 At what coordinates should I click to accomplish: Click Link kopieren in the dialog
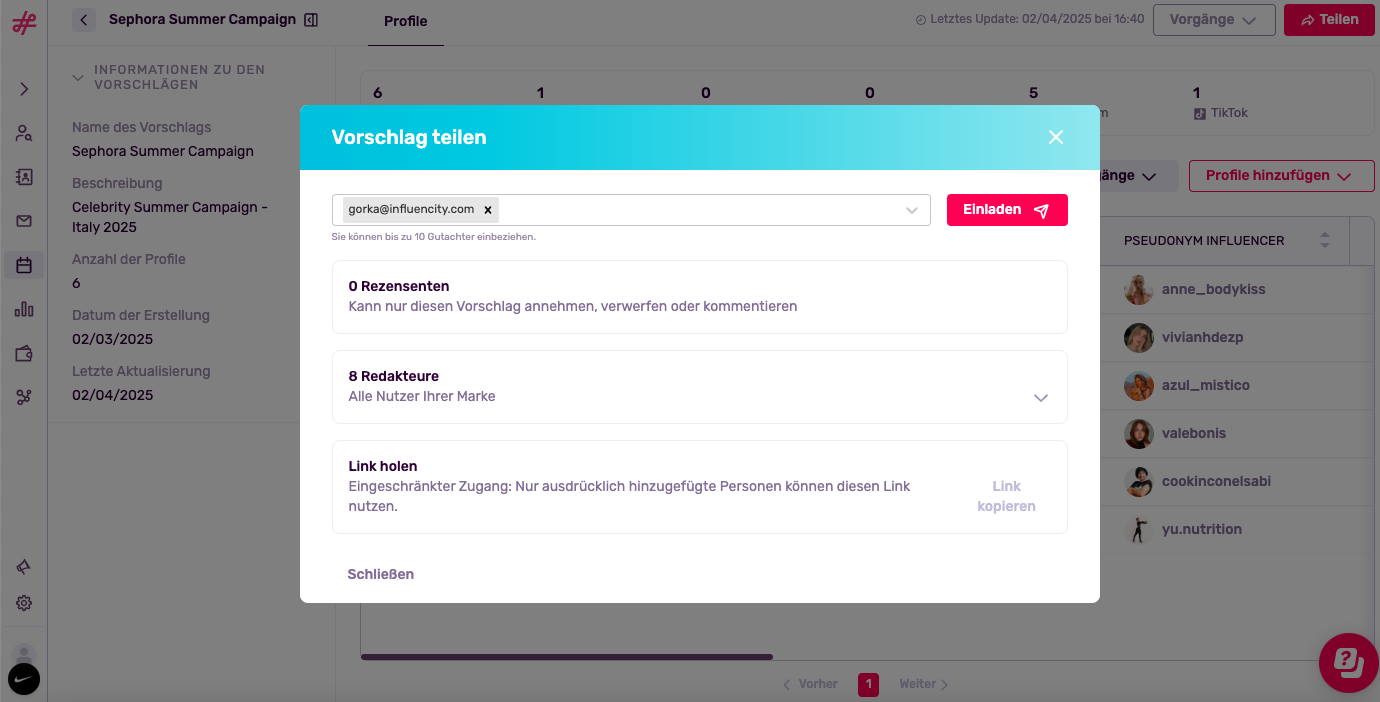click(x=1006, y=496)
